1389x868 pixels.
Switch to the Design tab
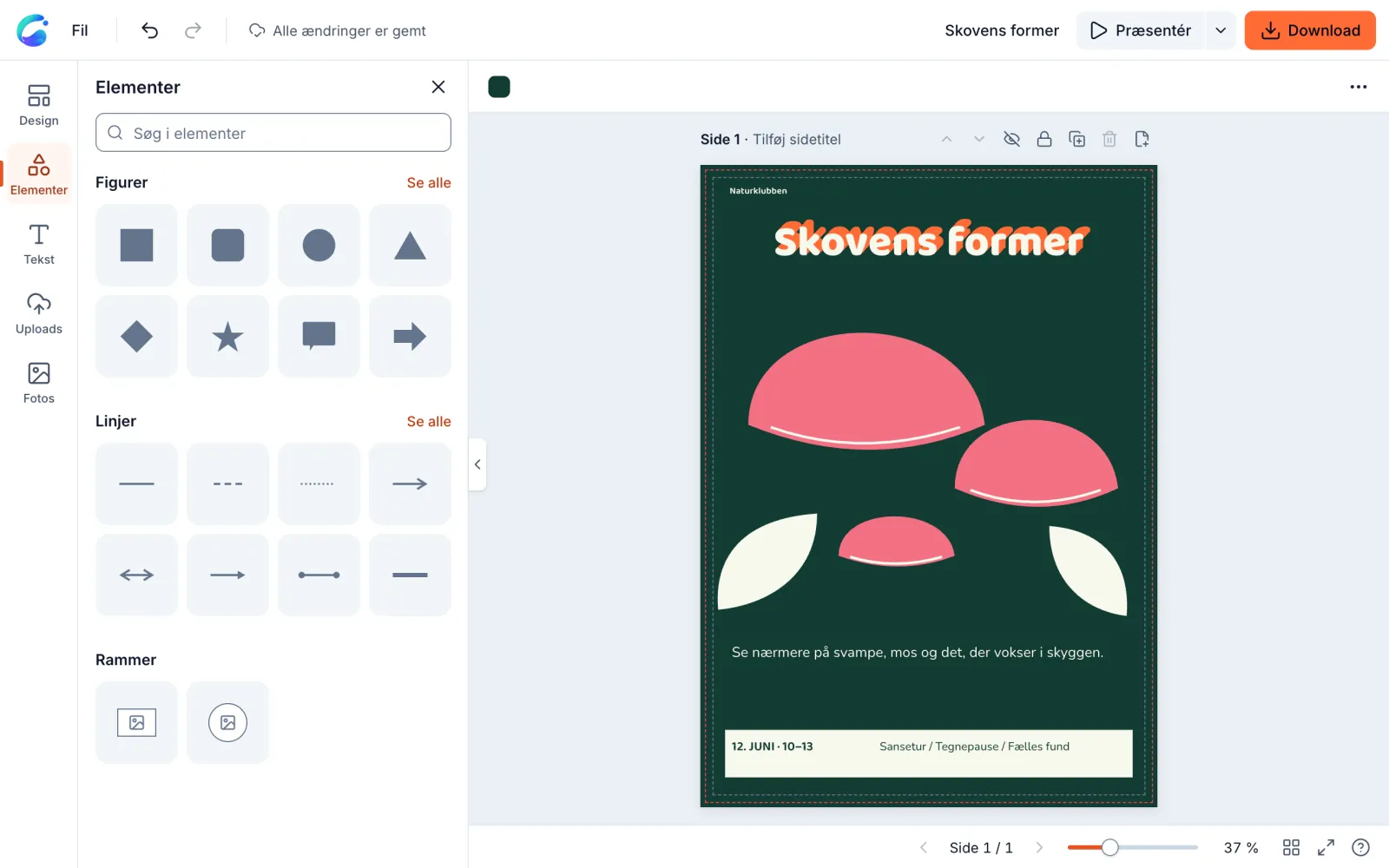coord(39,106)
